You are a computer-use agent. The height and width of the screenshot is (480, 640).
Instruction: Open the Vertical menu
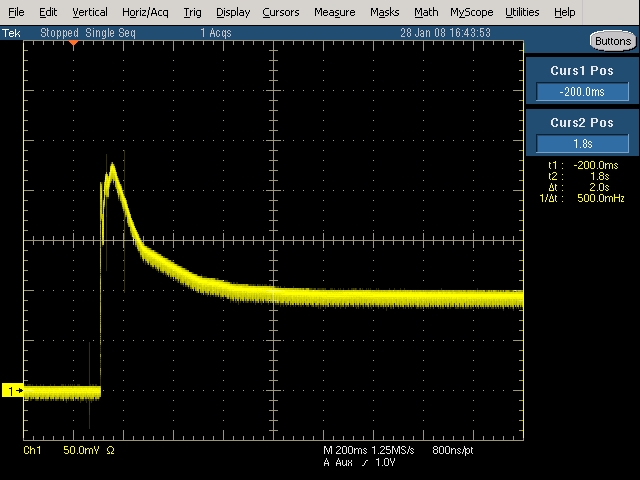click(90, 12)
